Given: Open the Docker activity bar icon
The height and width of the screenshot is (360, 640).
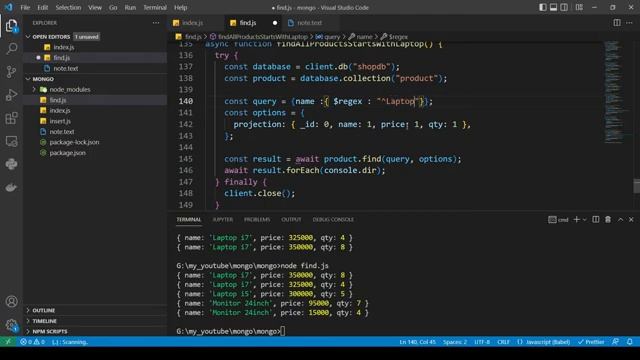Looking at the screenshot, I should [11, 187].
